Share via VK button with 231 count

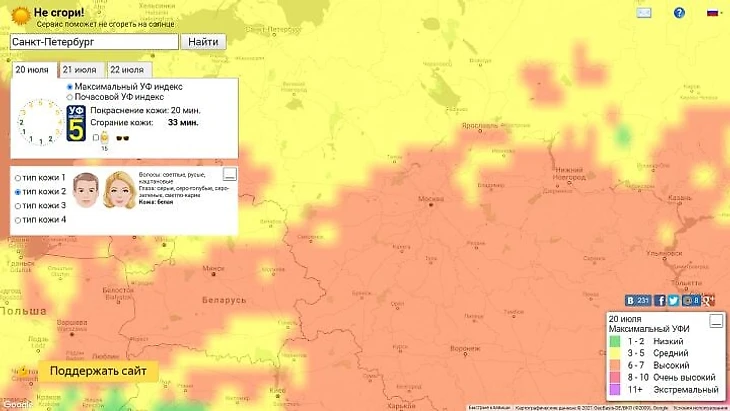[638, 301]
